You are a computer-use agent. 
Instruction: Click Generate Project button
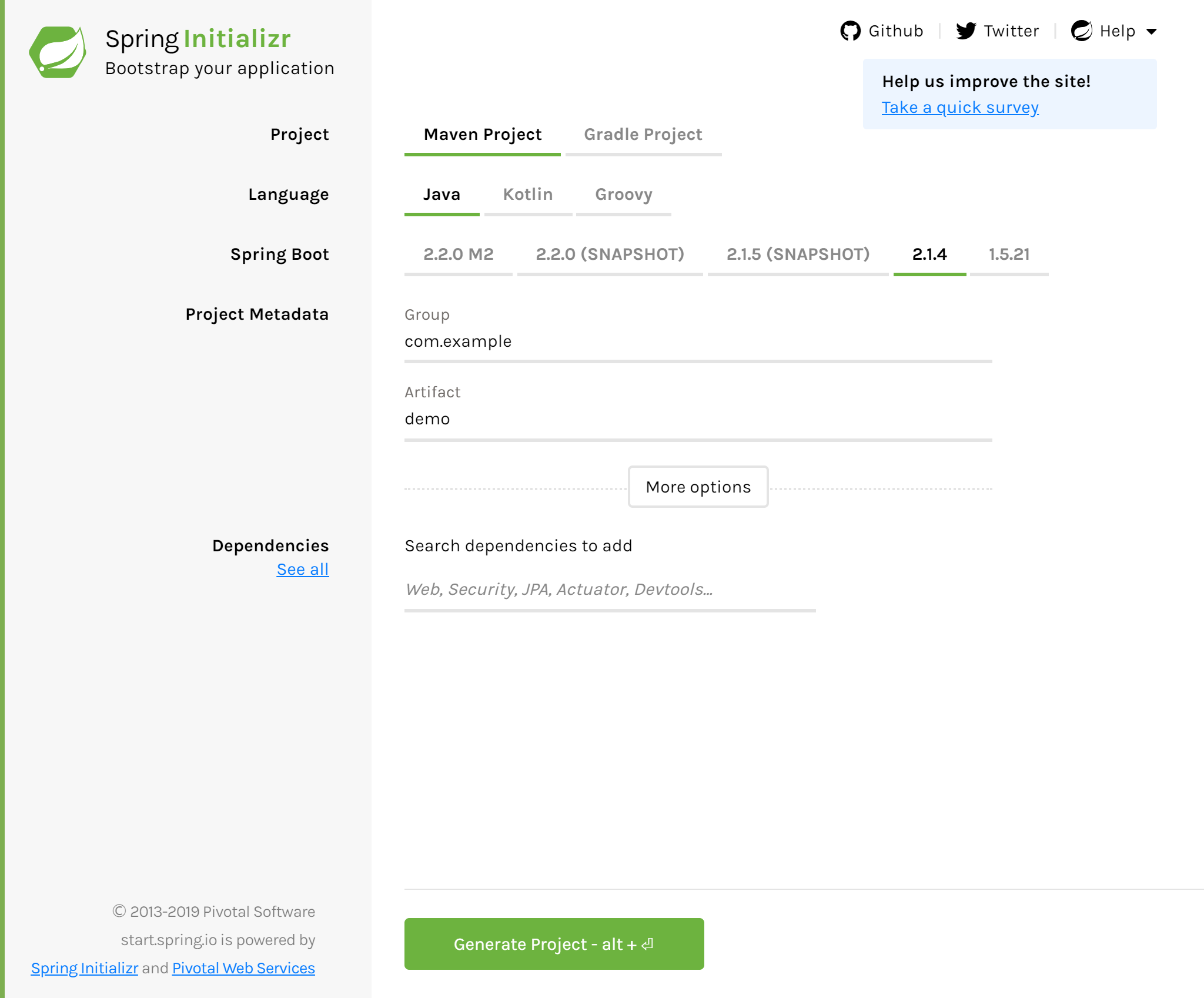point(554,944)
